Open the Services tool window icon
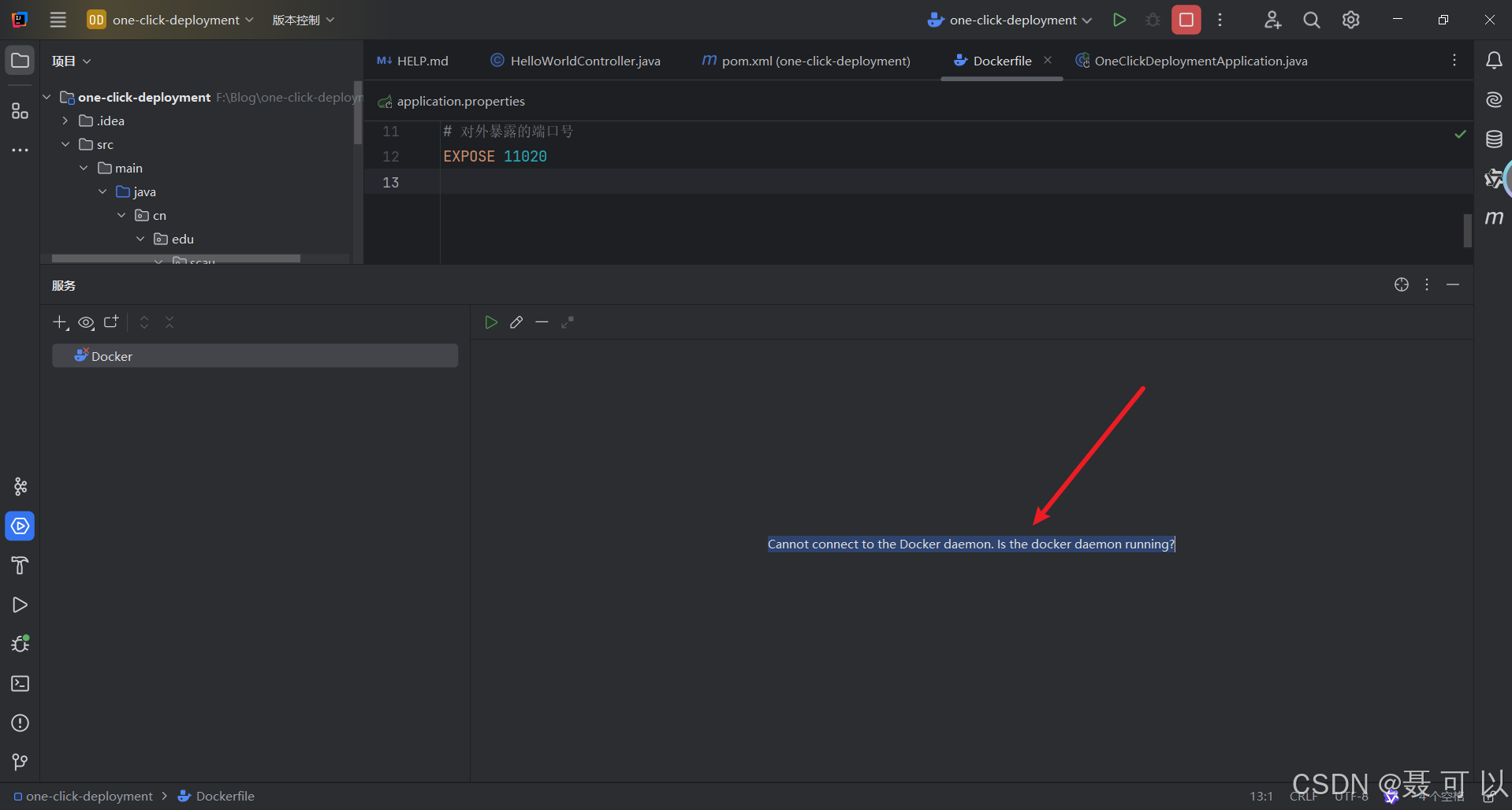Screen dimensions: 1512x810 pyautogui.click(x=20, y=526)
